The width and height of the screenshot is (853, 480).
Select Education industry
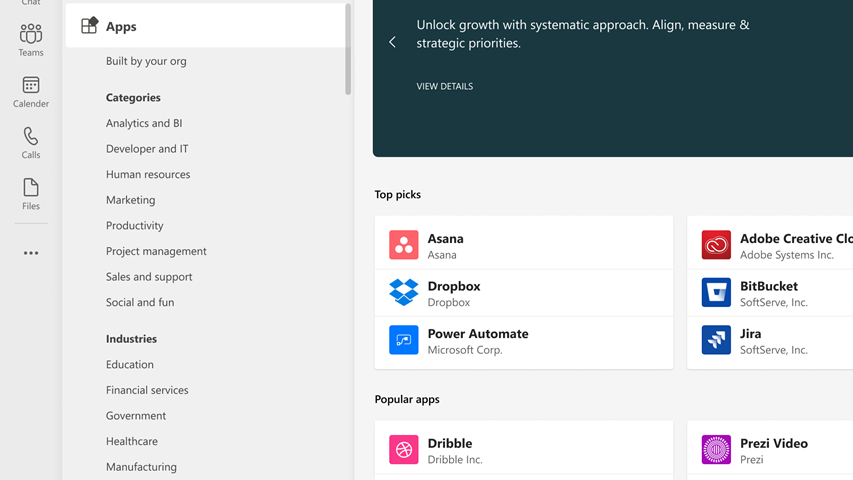[x=129, y=364]
